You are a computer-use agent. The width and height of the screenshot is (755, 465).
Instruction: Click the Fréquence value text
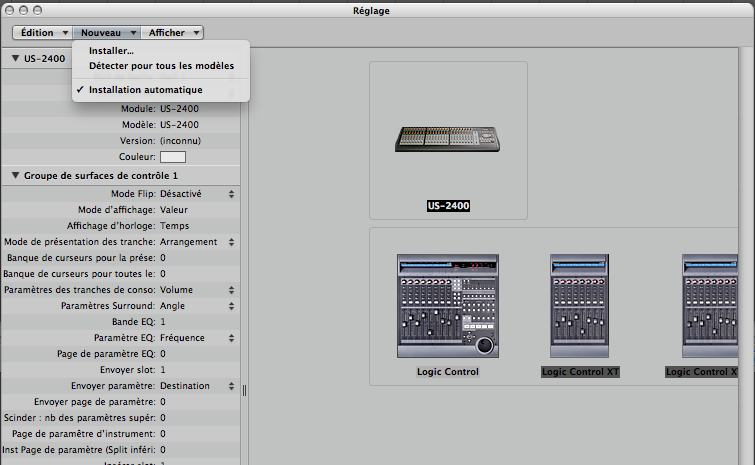182,338
